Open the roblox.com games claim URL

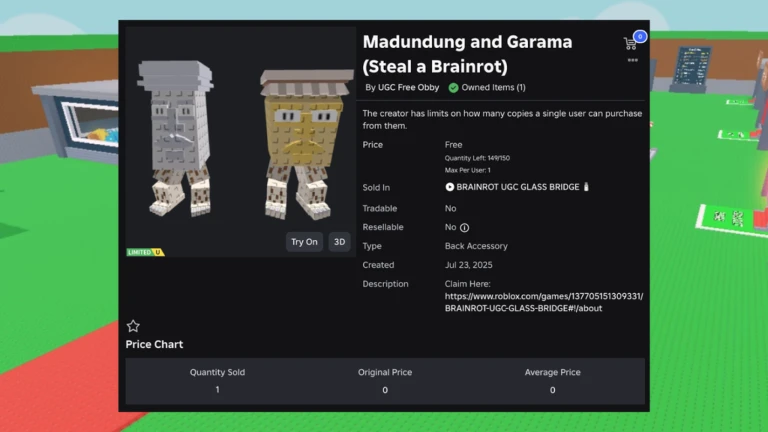[544, 302]
